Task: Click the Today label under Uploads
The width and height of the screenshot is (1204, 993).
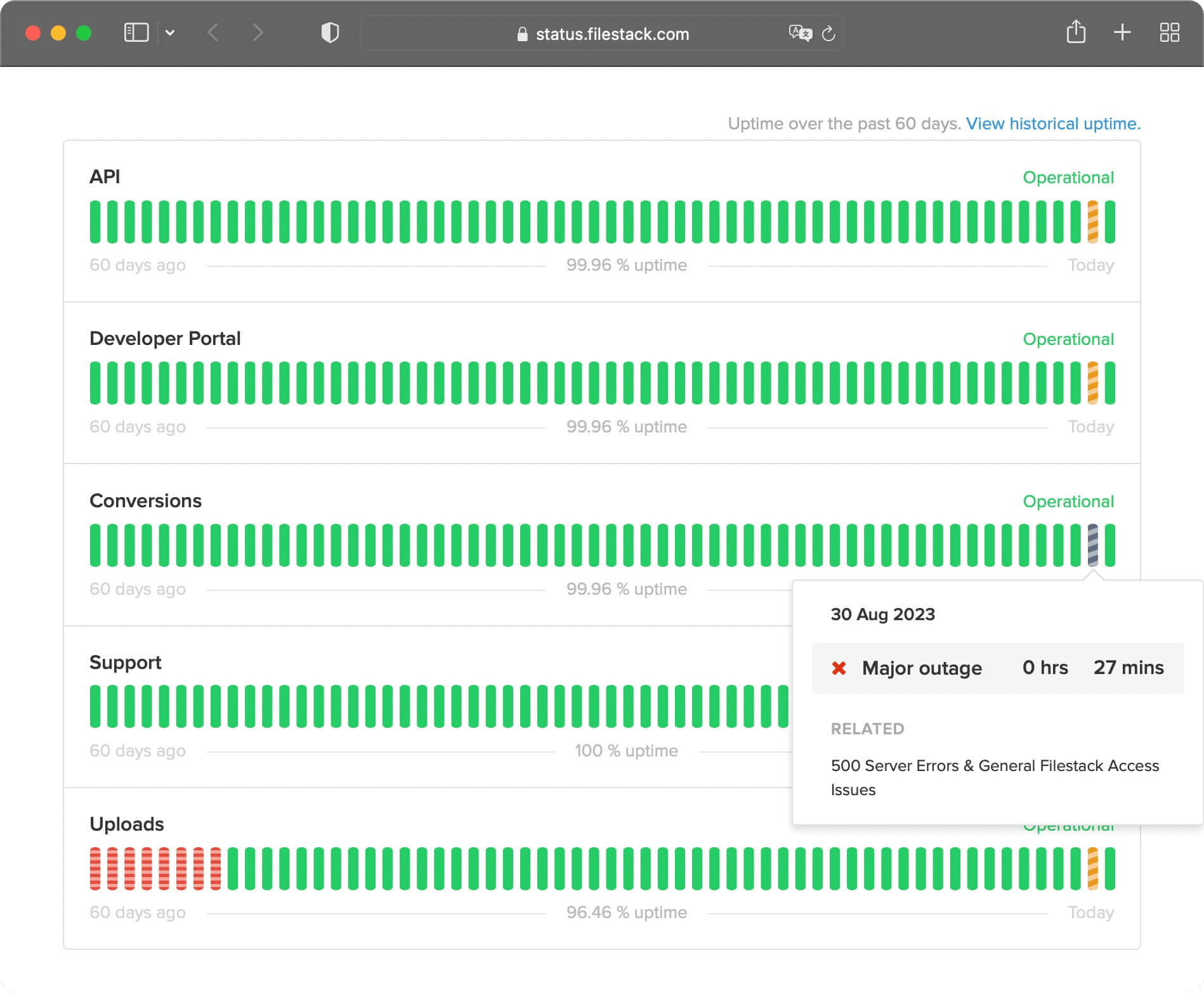Action: coord(1090,912)
